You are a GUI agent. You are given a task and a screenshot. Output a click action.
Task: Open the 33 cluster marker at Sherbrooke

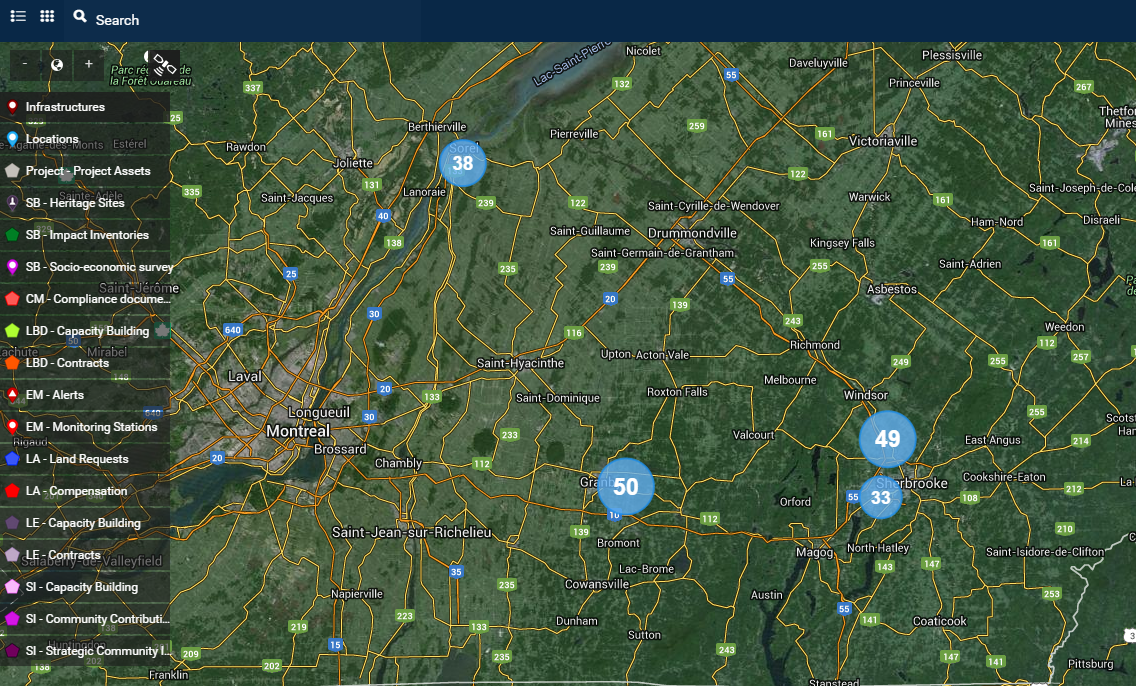[x=880, y=498]
